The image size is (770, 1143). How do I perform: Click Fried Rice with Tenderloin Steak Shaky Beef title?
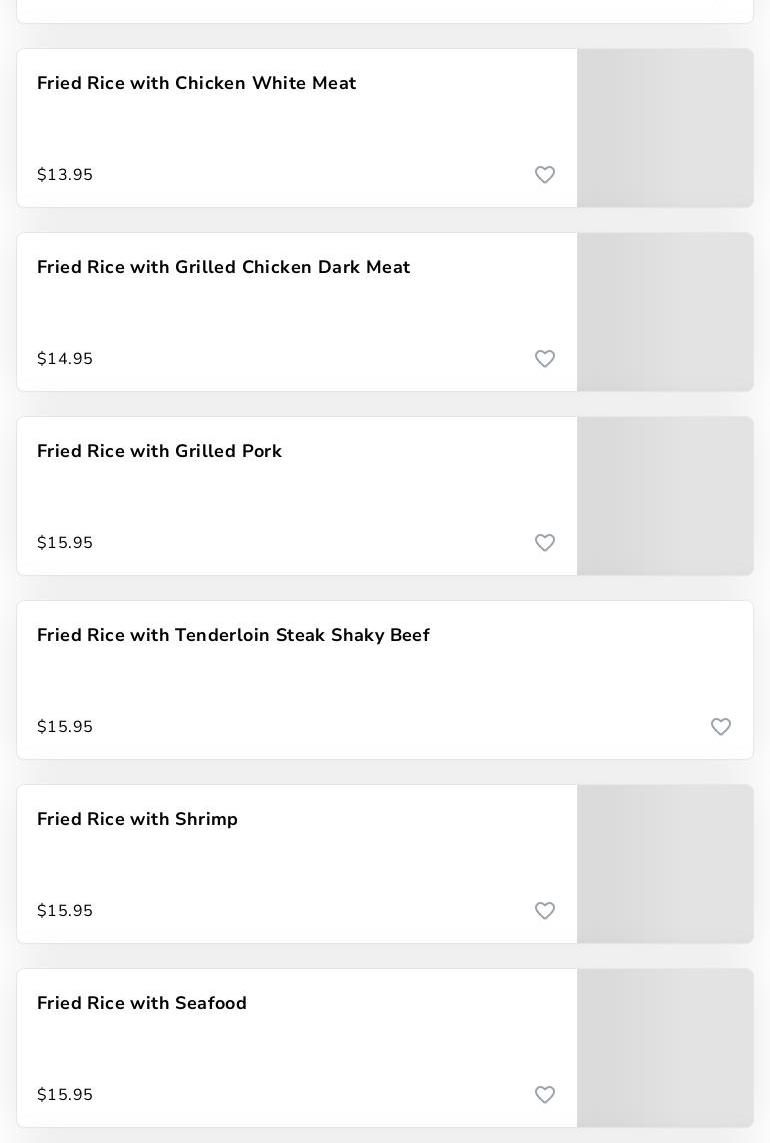(233, 635)
